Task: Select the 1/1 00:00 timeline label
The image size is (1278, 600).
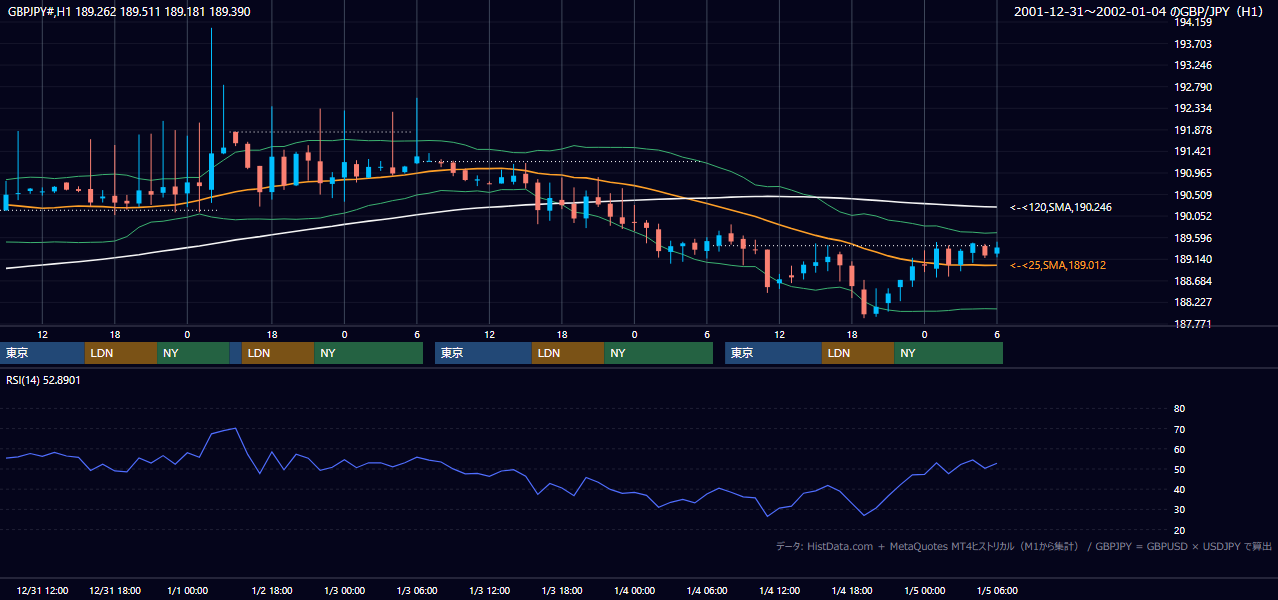Action: tap(187, 590)
